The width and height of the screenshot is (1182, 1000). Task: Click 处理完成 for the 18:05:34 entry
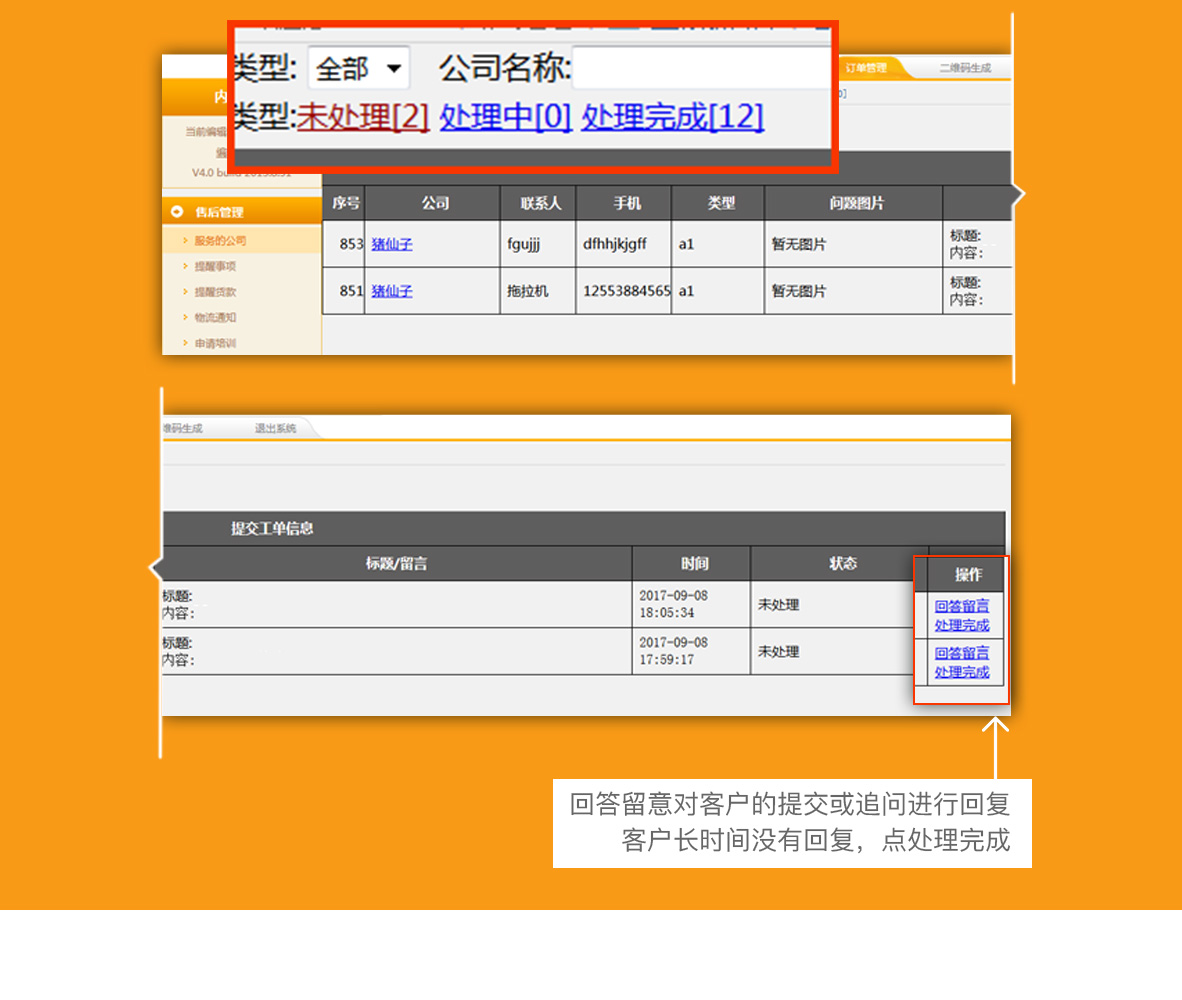[x=962, y=625]
